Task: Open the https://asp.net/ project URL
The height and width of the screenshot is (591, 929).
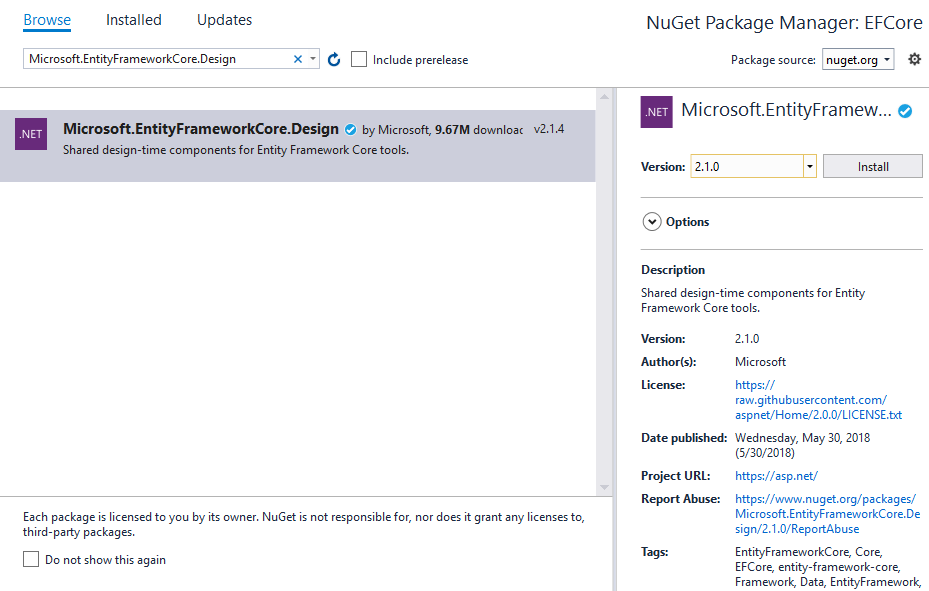Action: [x=776, y=476]
